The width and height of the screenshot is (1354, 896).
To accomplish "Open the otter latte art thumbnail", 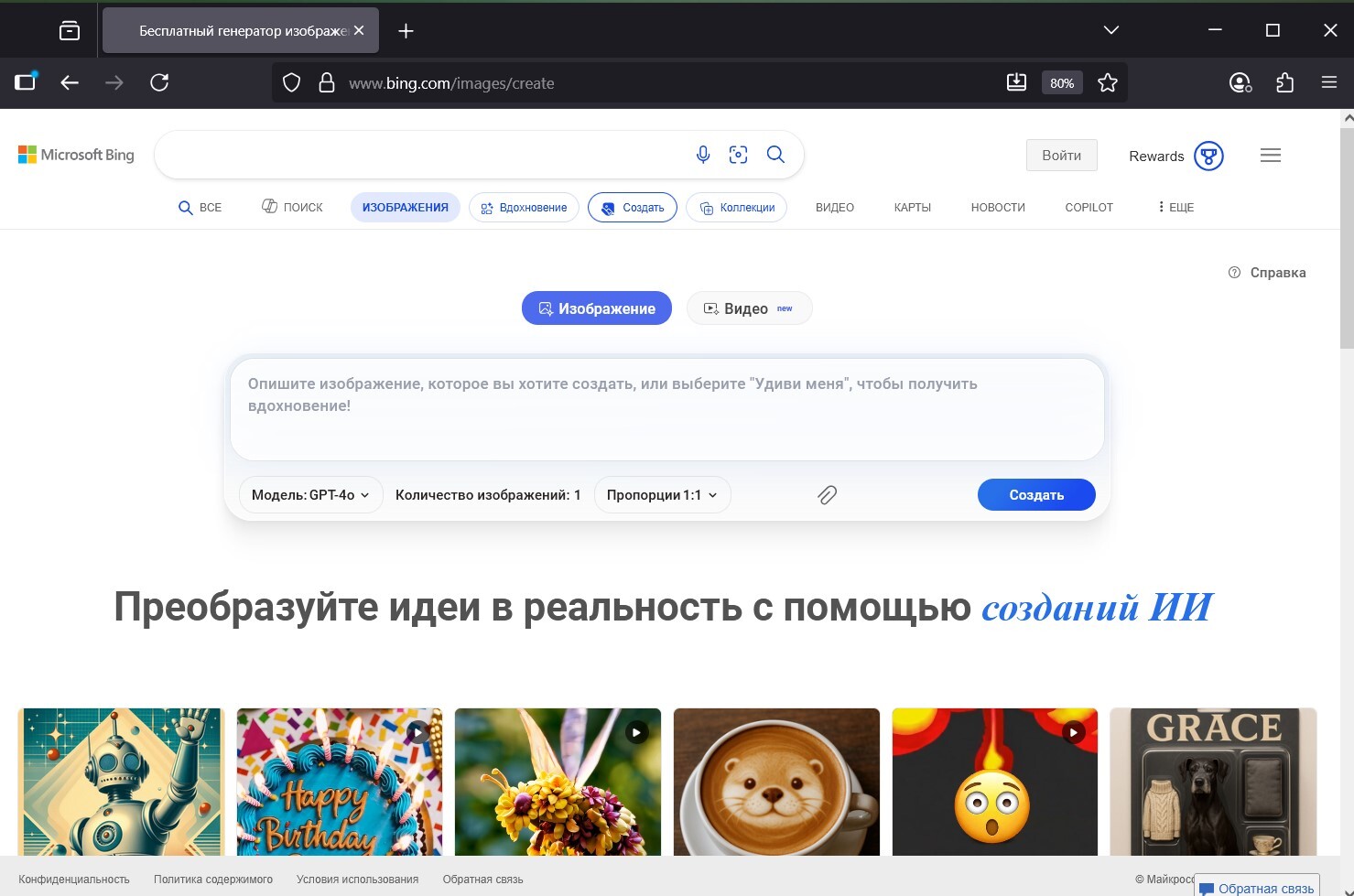I will point(776,782).
